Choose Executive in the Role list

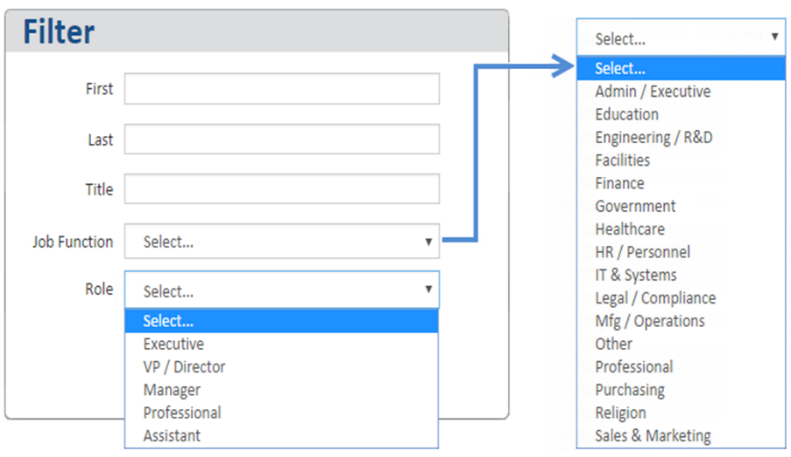[281, 344]
